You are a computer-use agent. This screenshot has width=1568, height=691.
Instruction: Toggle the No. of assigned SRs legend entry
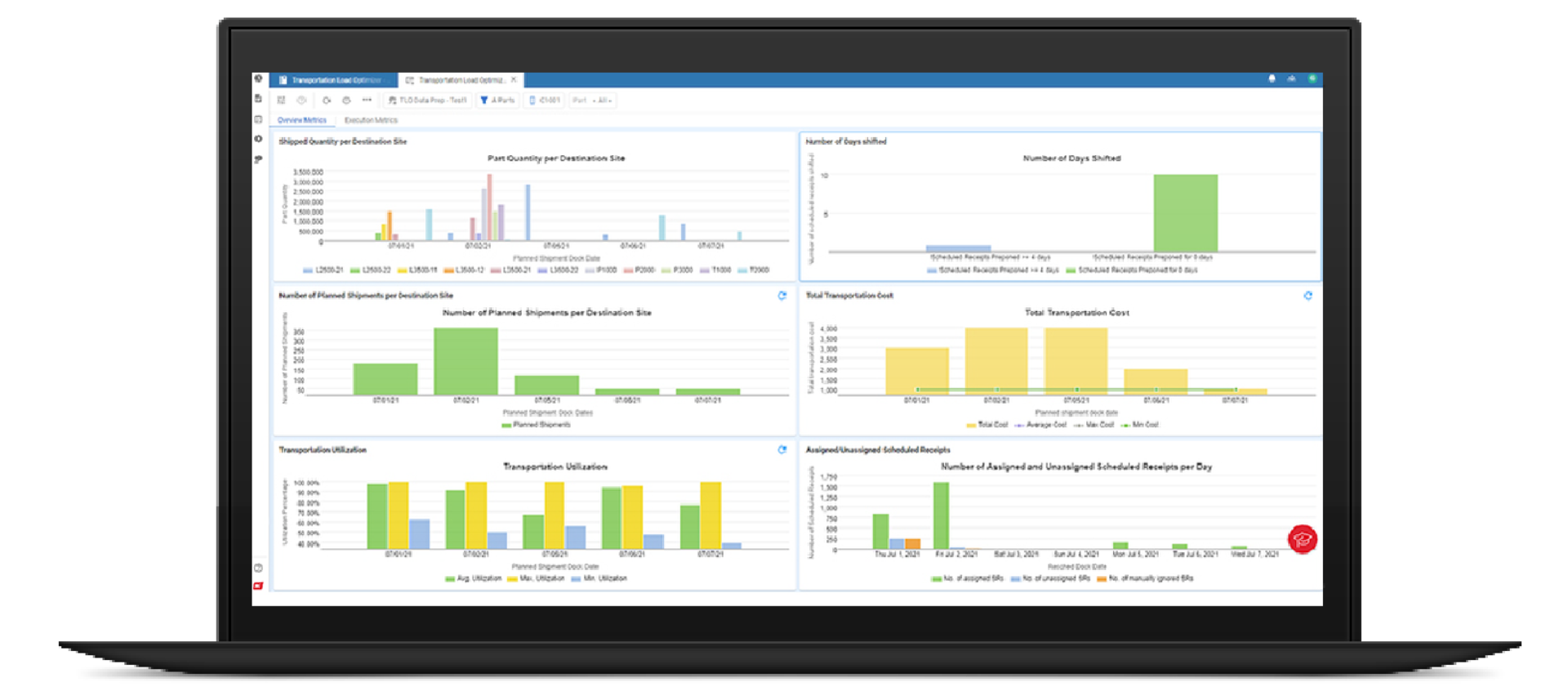point(968,578)
